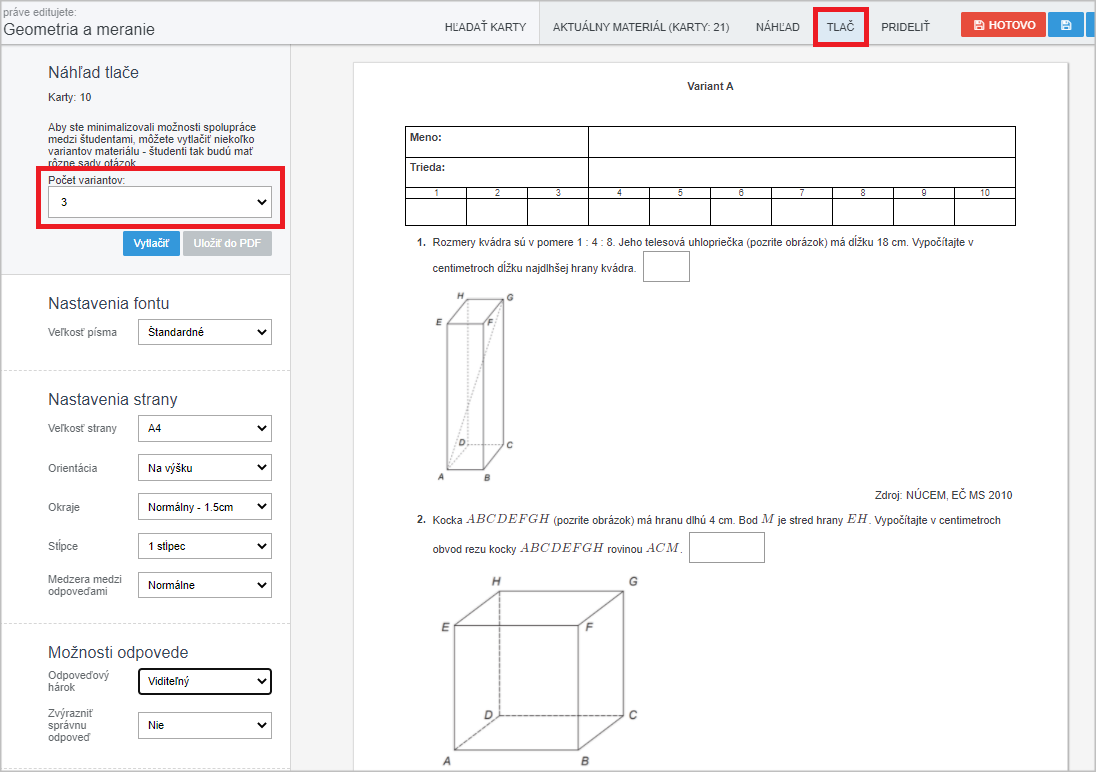Open the HĽADAŤ KARTY tab
The height and width of the screenshot is (772, 1096).
pyautogui.click(x=485, y=27)
